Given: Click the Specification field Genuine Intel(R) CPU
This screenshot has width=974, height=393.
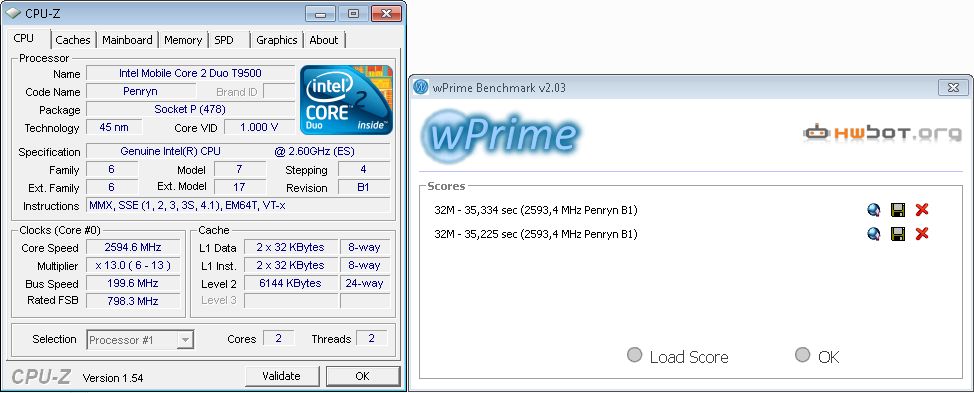Looking at the screenshot, I should coord(238,151).
